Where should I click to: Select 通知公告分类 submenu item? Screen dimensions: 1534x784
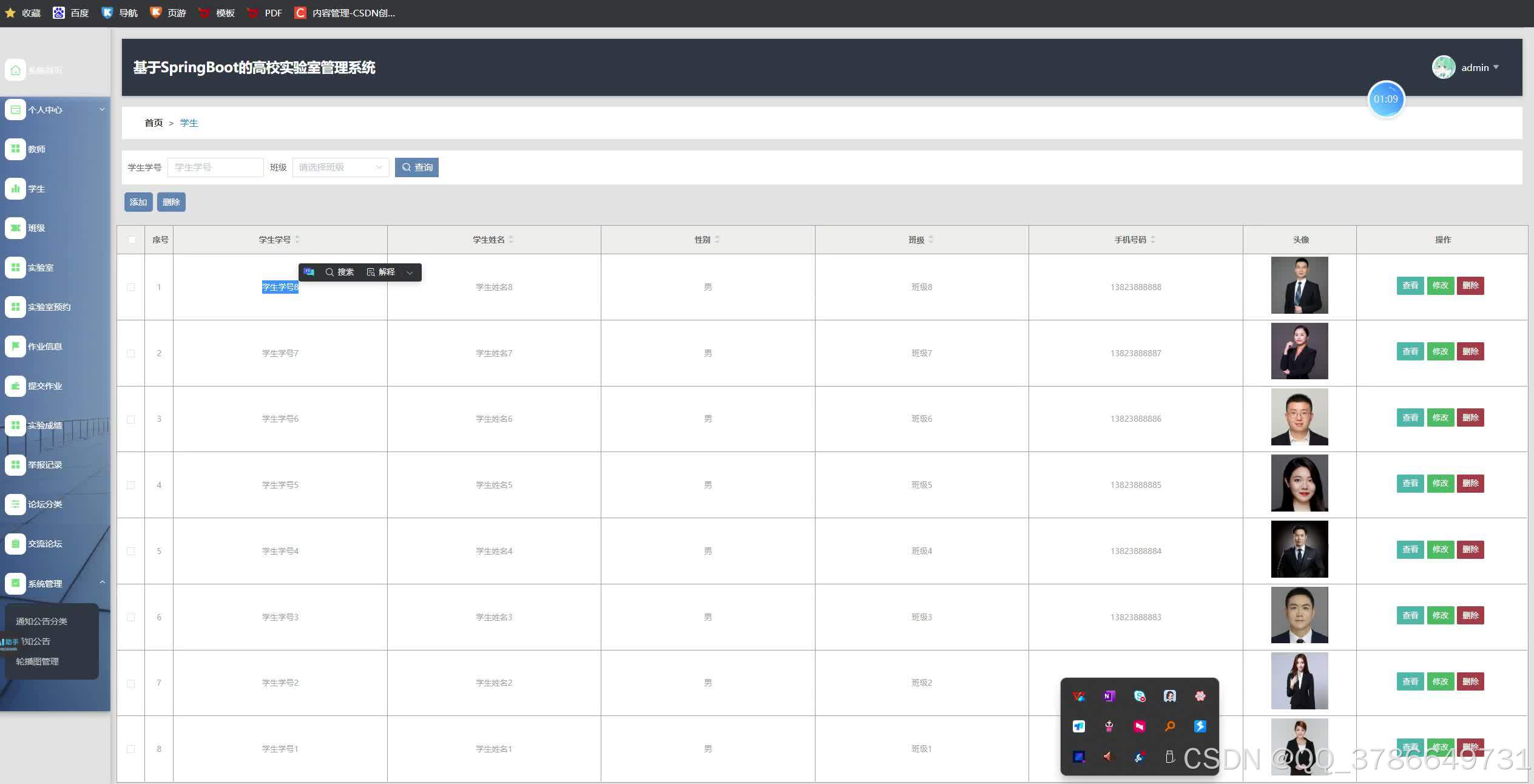(x=41, y=621)
